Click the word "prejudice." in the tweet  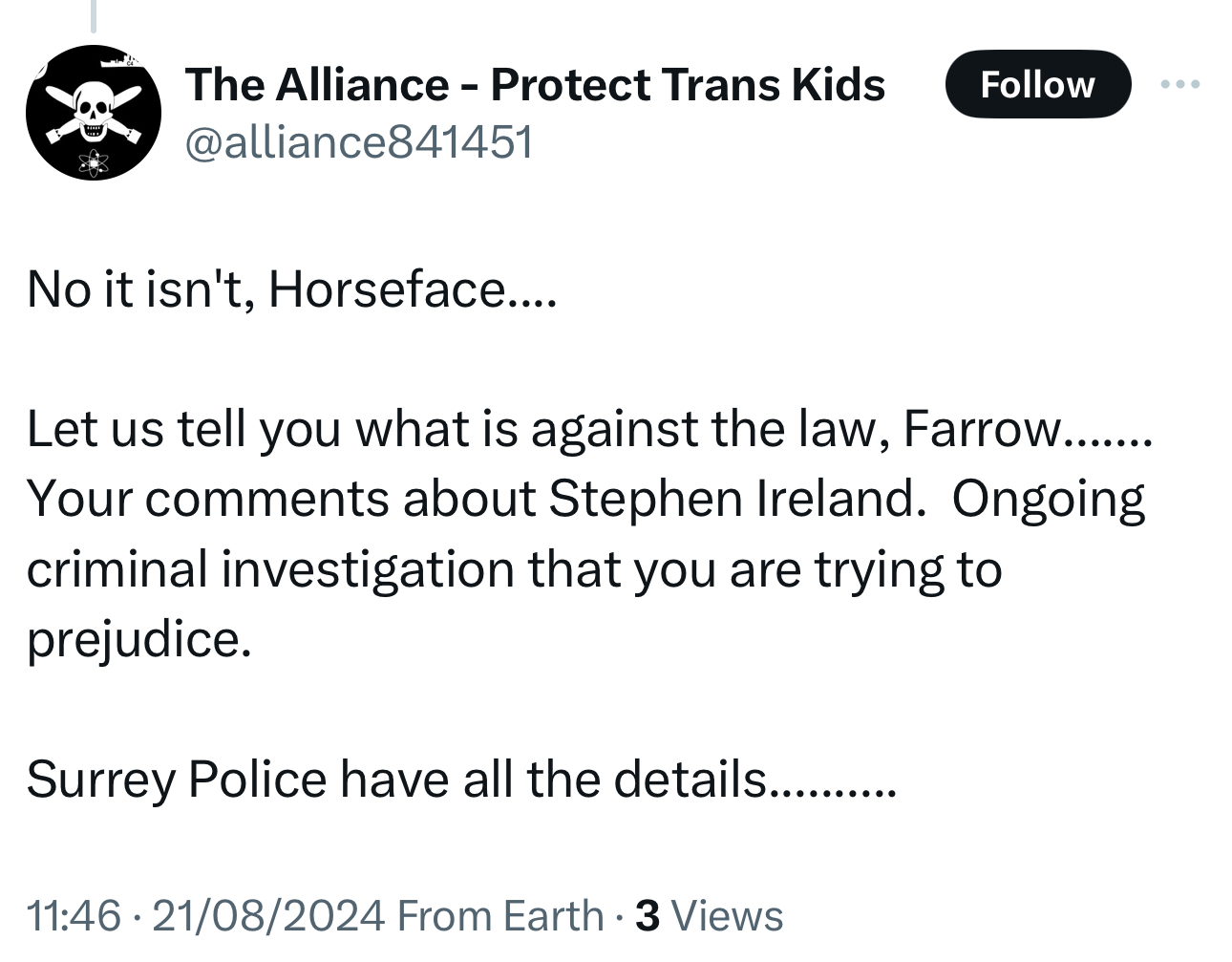coord(139,638)
